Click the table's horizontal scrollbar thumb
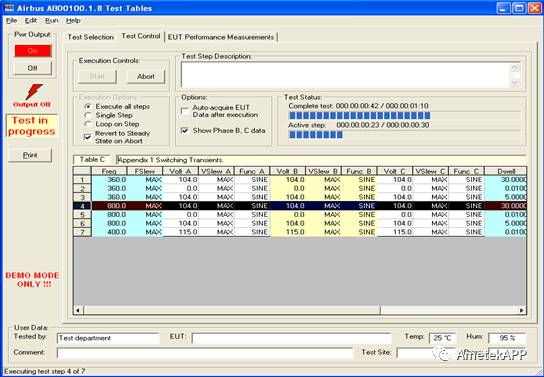 [232, 310]
